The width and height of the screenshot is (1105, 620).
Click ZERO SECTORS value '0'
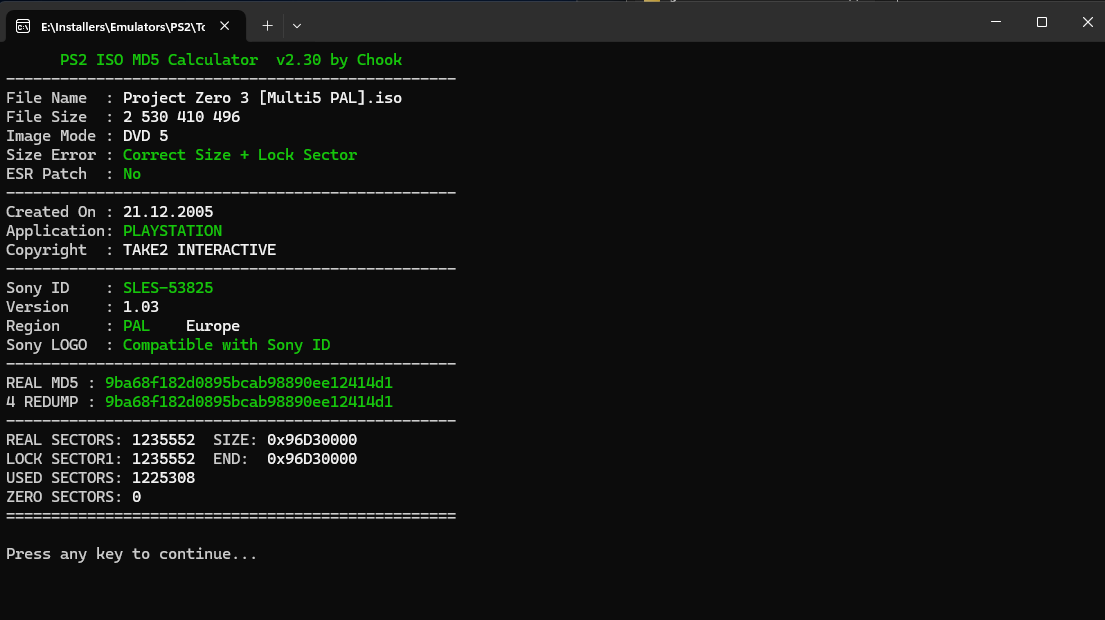(x=137, y=497)
